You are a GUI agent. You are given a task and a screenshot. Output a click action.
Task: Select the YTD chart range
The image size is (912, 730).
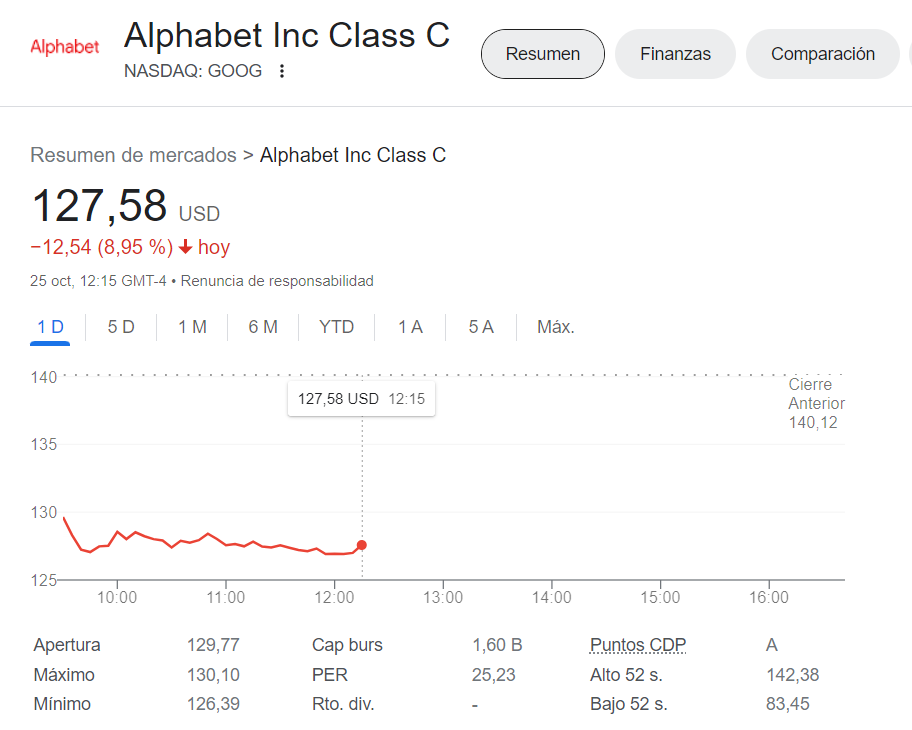click(x=337, y=327)
